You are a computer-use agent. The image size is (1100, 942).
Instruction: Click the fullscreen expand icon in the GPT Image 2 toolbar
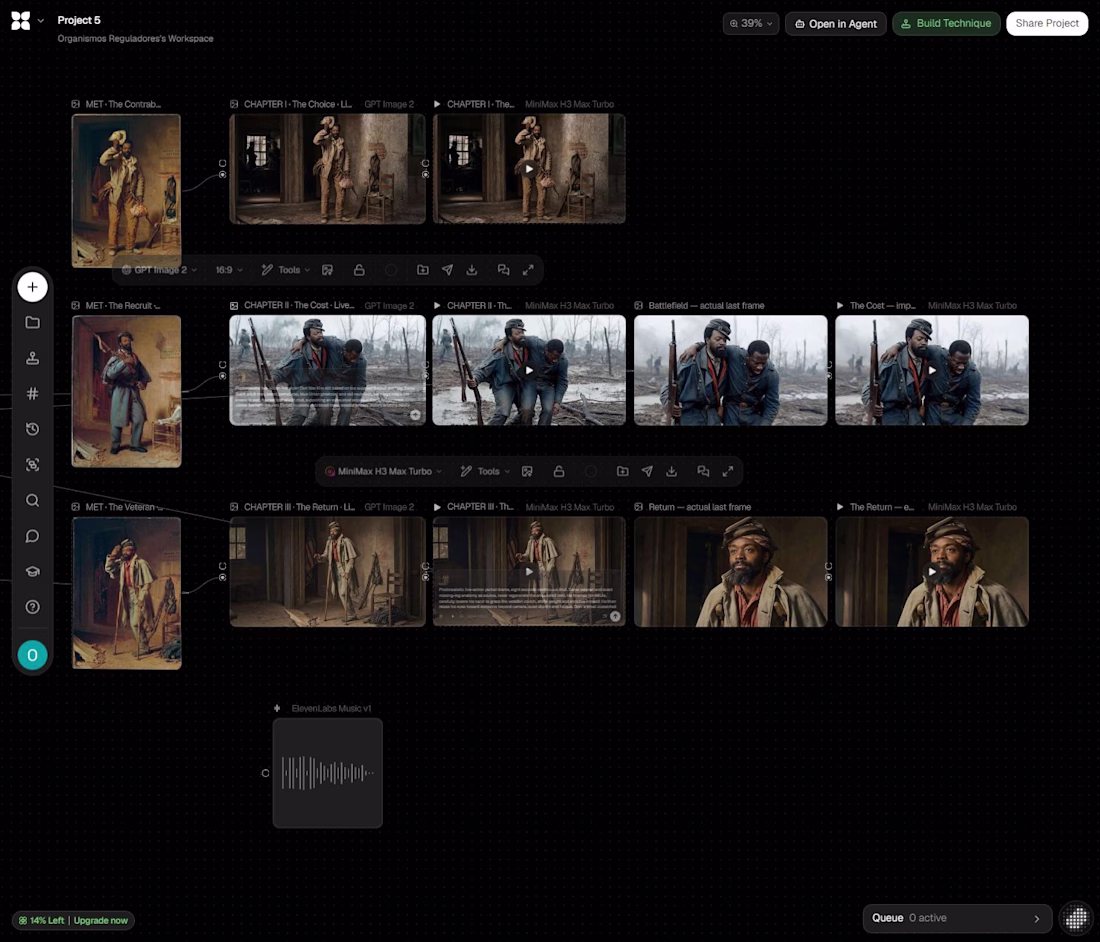click(528, 270)
